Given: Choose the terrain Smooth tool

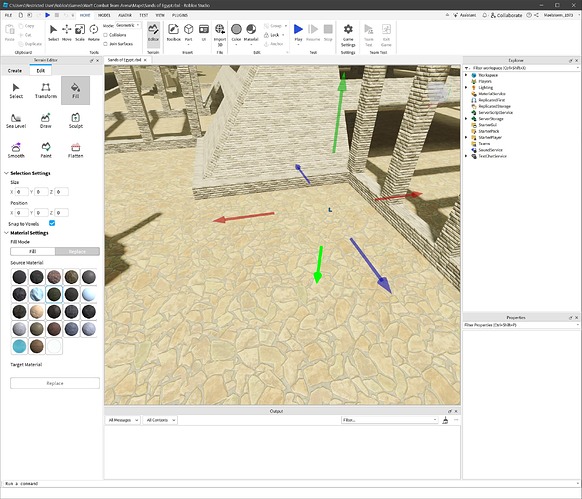Looking at the screenshot, I should tap(16, 150).
